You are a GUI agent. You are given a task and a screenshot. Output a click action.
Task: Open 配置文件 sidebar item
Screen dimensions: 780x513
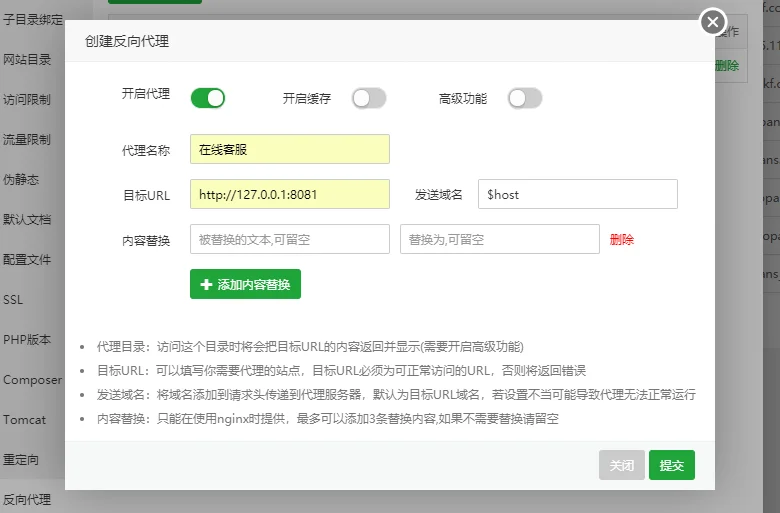click(x=27, y=260)
